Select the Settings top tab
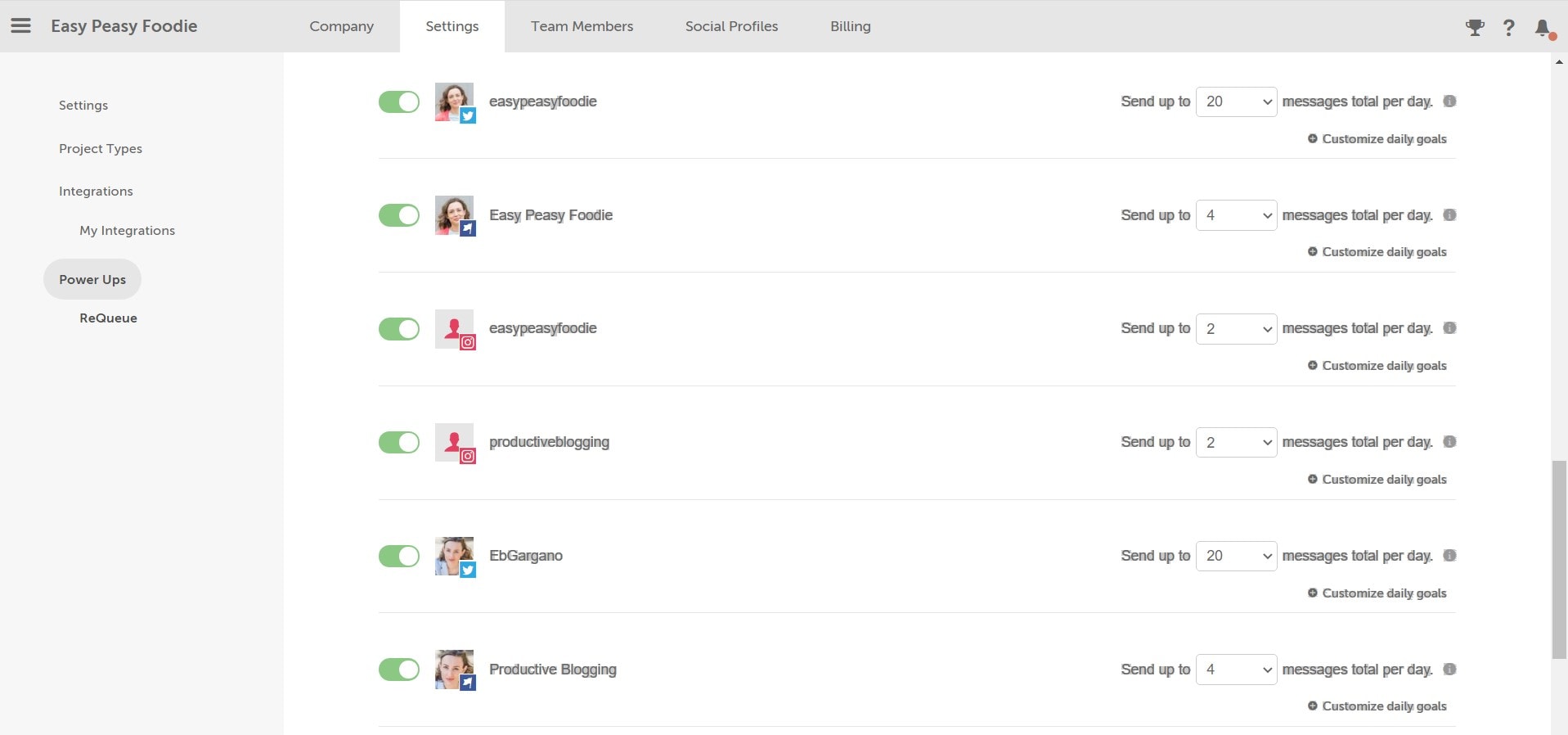 tap(452, 26)
